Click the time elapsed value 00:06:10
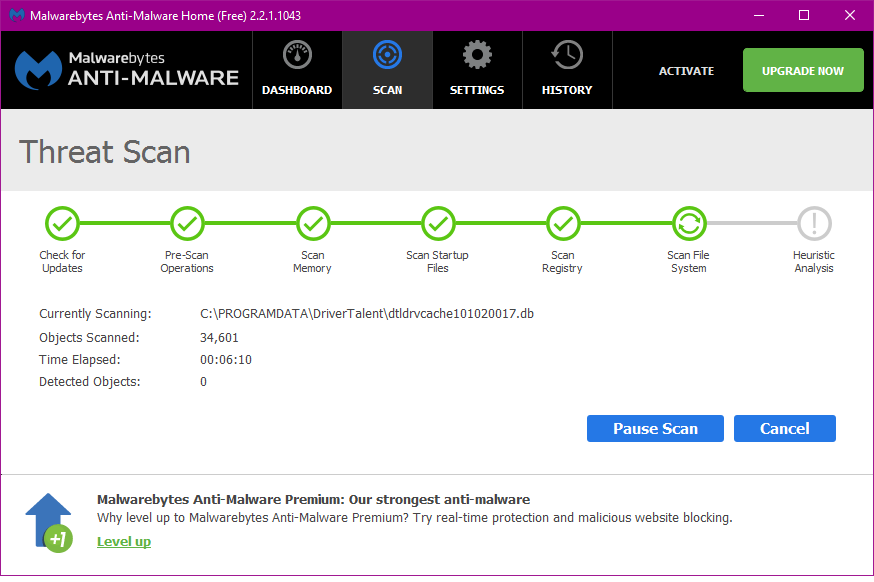Screen dimensions: 874x582 [x=226, y=360]
